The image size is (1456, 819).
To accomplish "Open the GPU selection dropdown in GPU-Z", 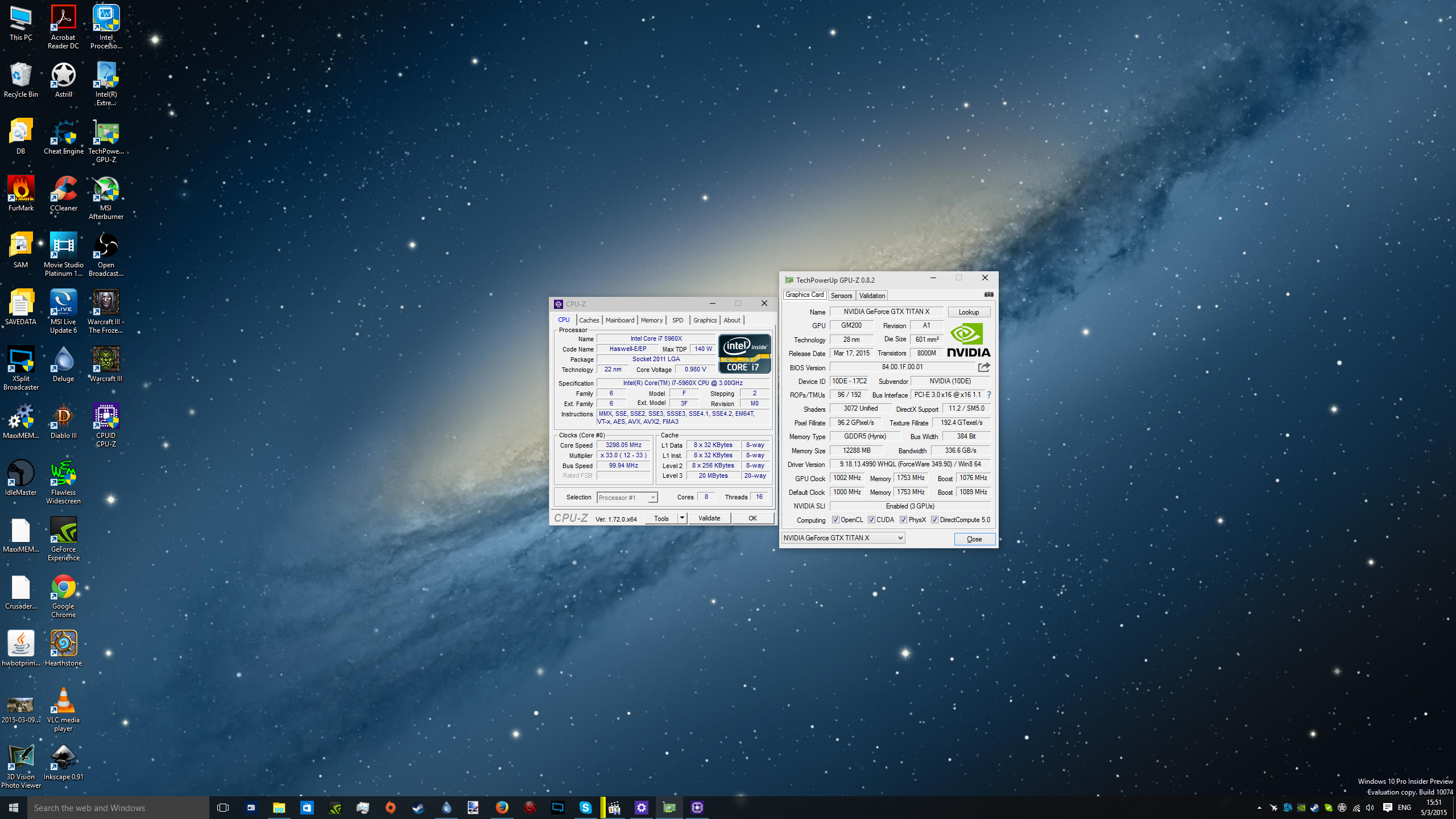I will (x=843, y=538).
